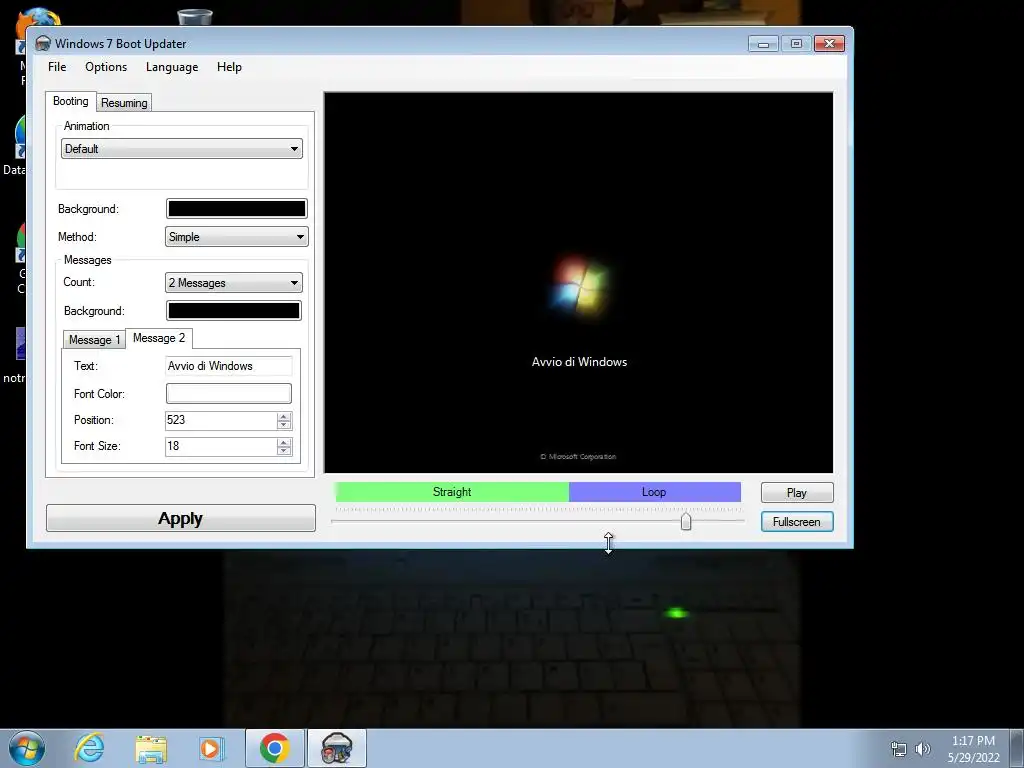
Task: Switch to the Resuming tab
Action: click(x=124, y=103)
